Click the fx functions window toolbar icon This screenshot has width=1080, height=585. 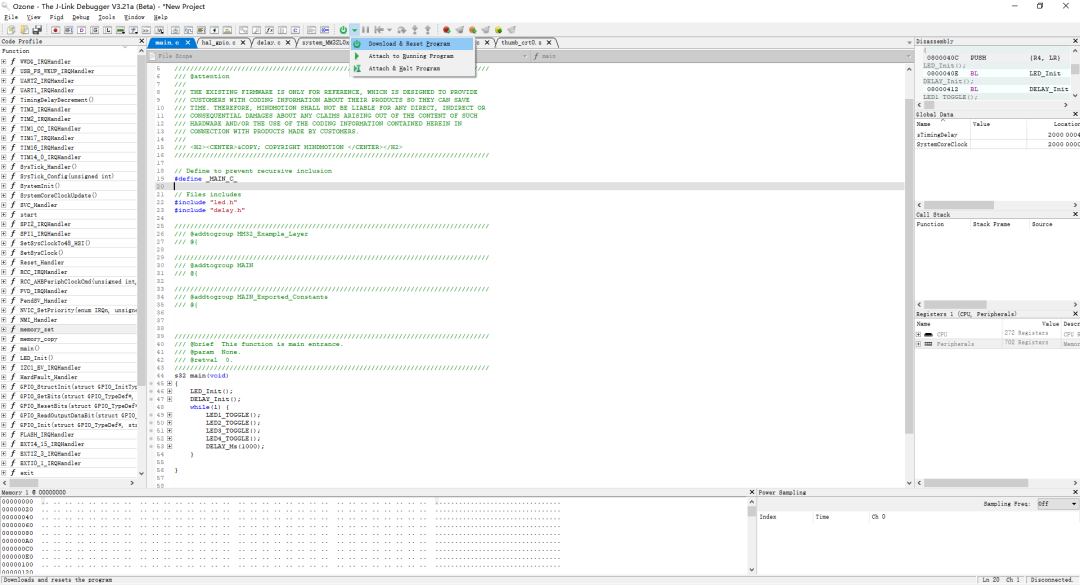[269, 30]
